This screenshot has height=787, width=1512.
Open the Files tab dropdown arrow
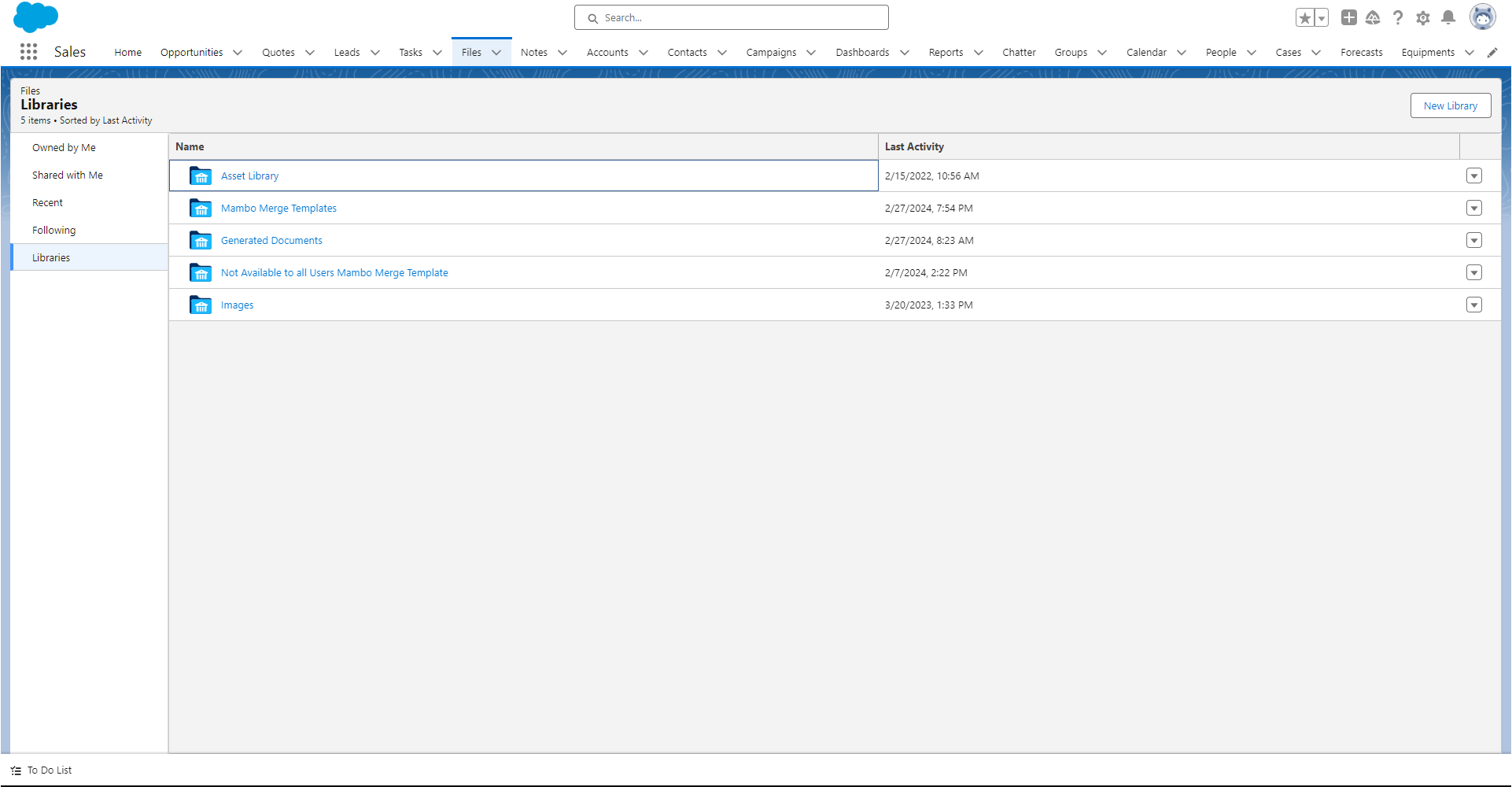(x=496, y=52)
